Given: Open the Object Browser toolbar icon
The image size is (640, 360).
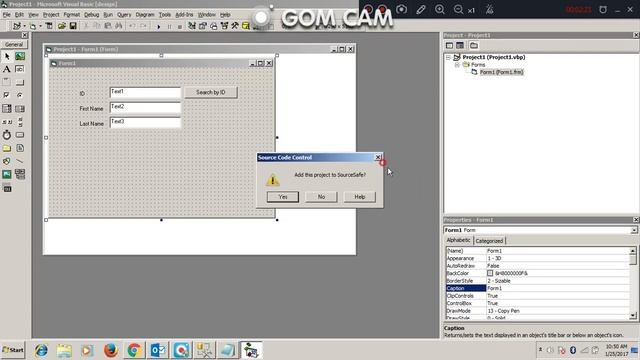Looking at the screenshot, I should click(224, 26).
